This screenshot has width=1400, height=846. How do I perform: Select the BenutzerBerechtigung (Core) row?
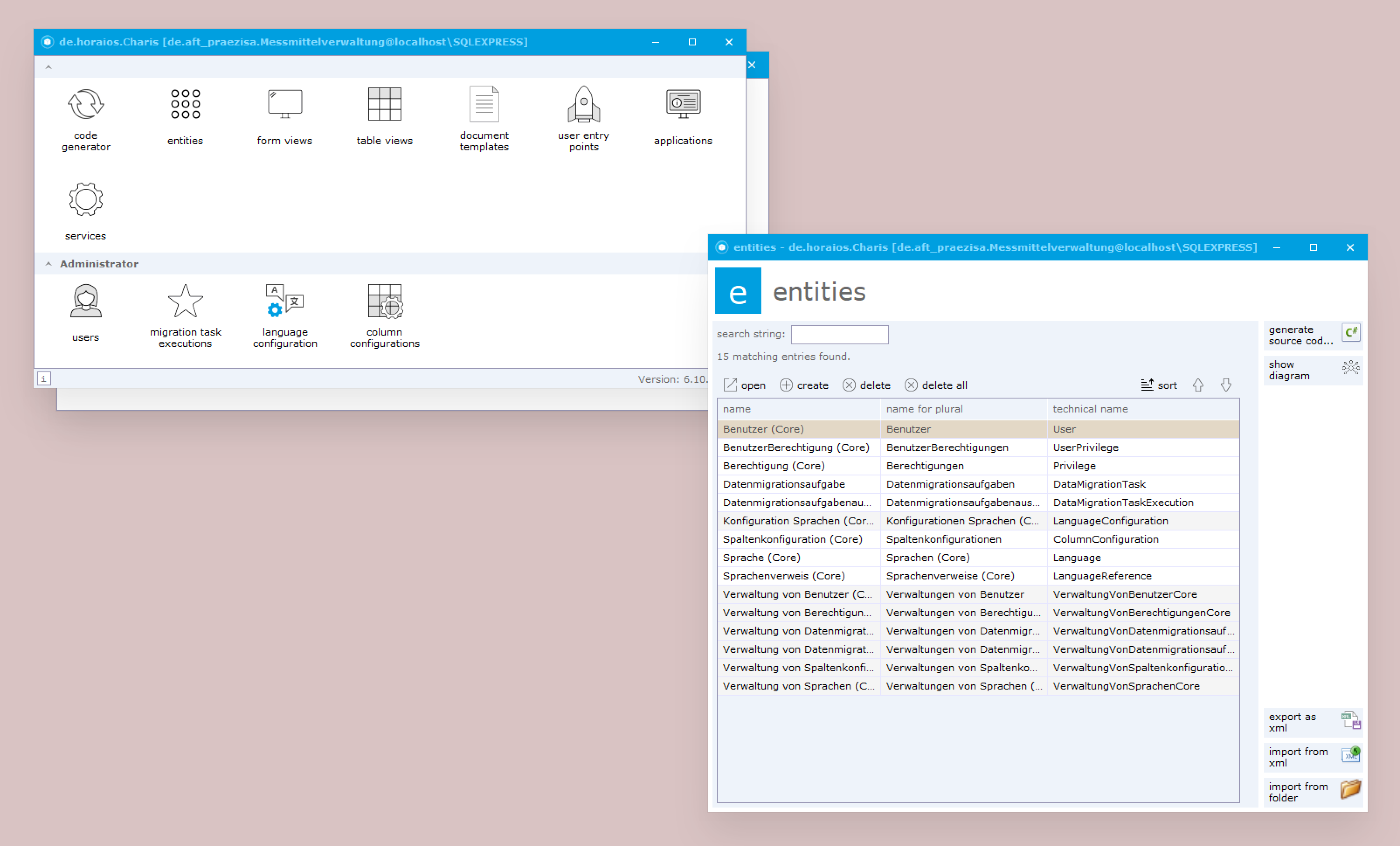(x=978, y=447)
